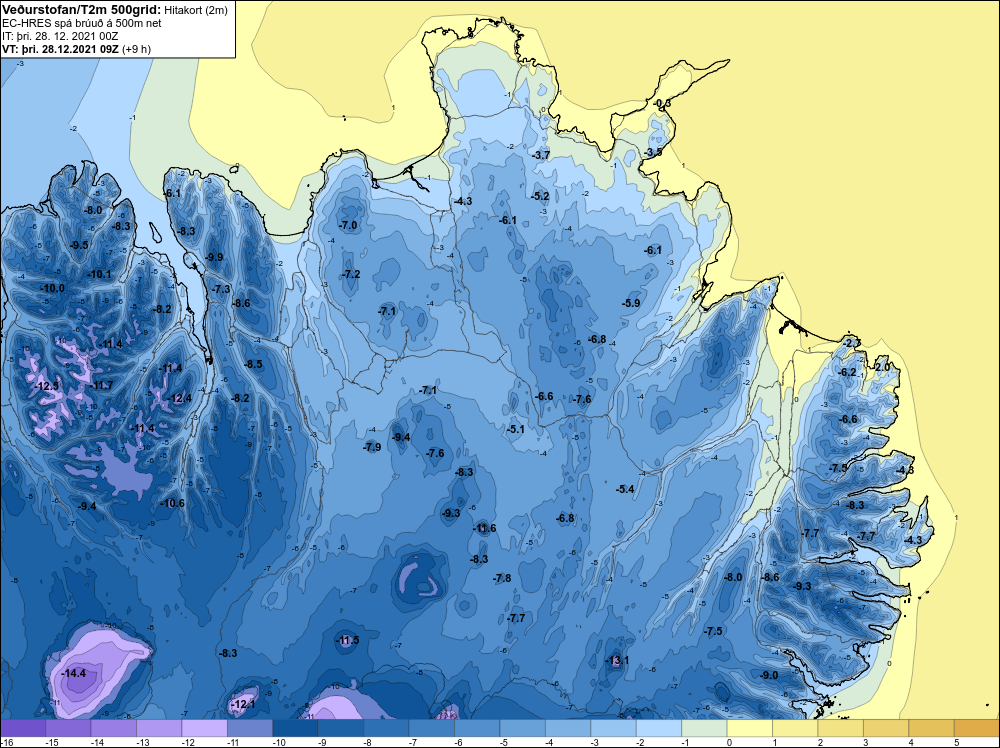Click legend swatch between 4 and 5
Viewport: 1000px width, 748px height.
(x=932, y=728)
